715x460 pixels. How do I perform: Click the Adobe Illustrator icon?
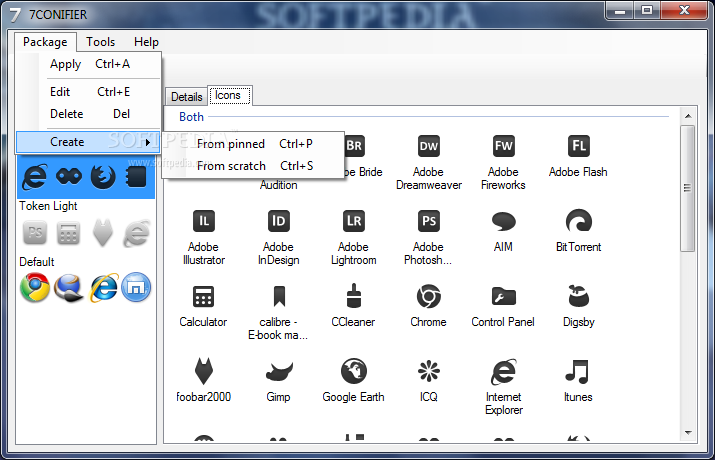pos(204,221)
